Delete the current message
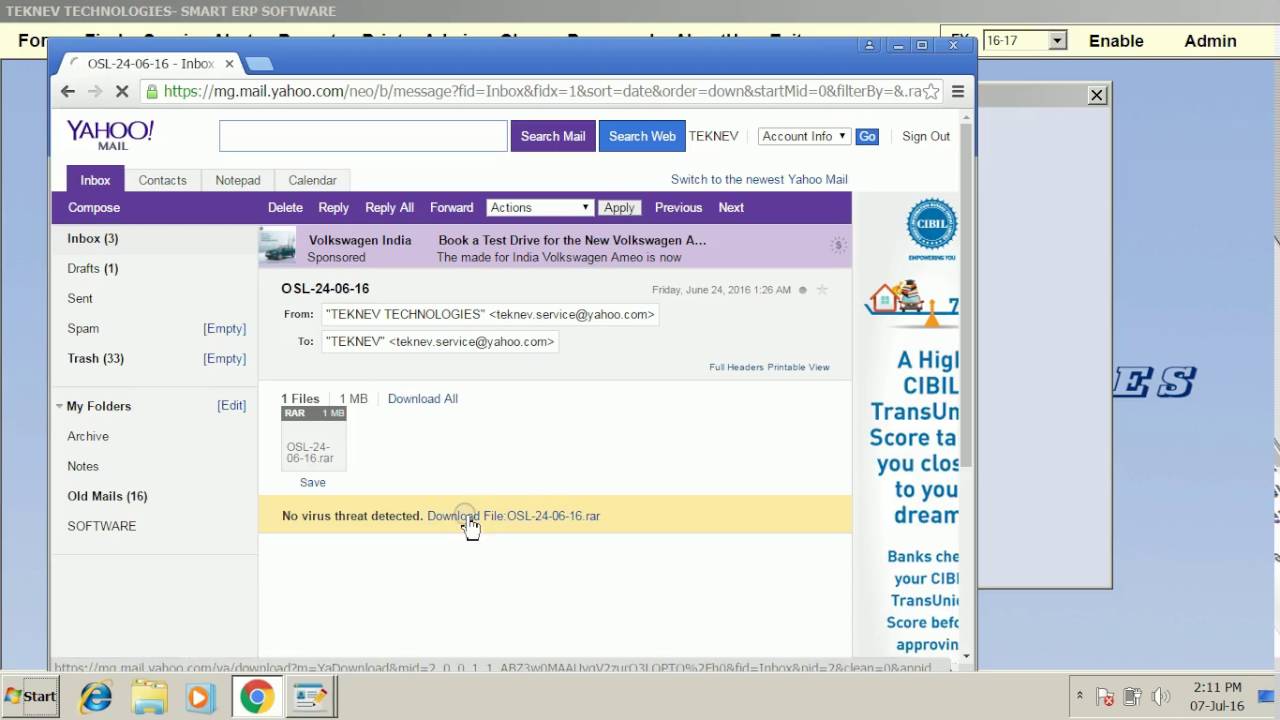This screenshot has width=1280, height=720. (285, 207)
